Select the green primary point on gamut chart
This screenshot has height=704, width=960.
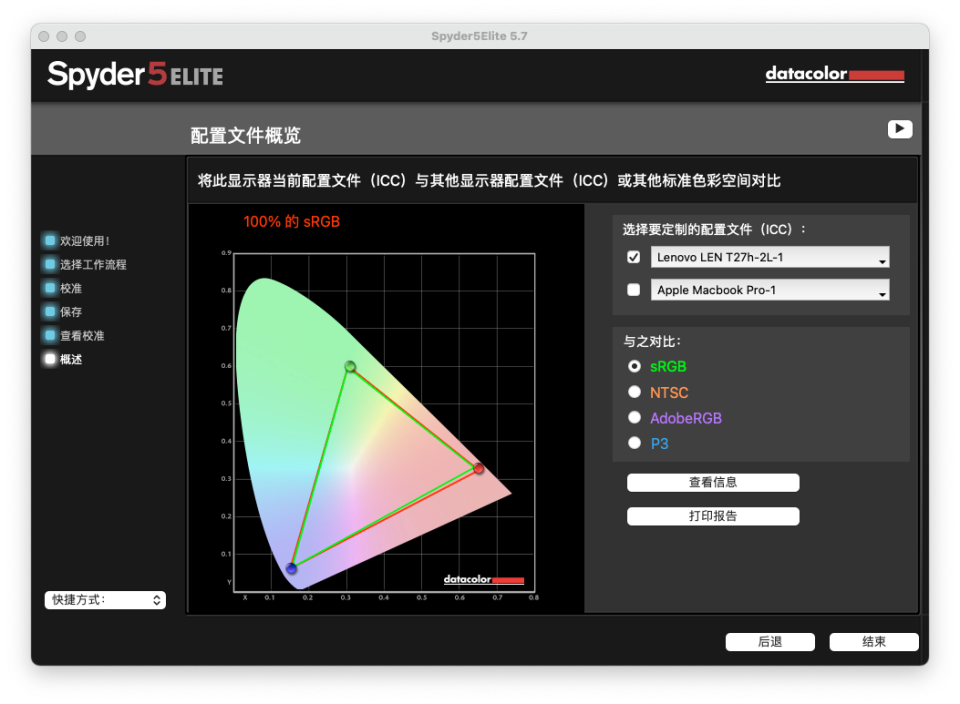pos(350,366)
